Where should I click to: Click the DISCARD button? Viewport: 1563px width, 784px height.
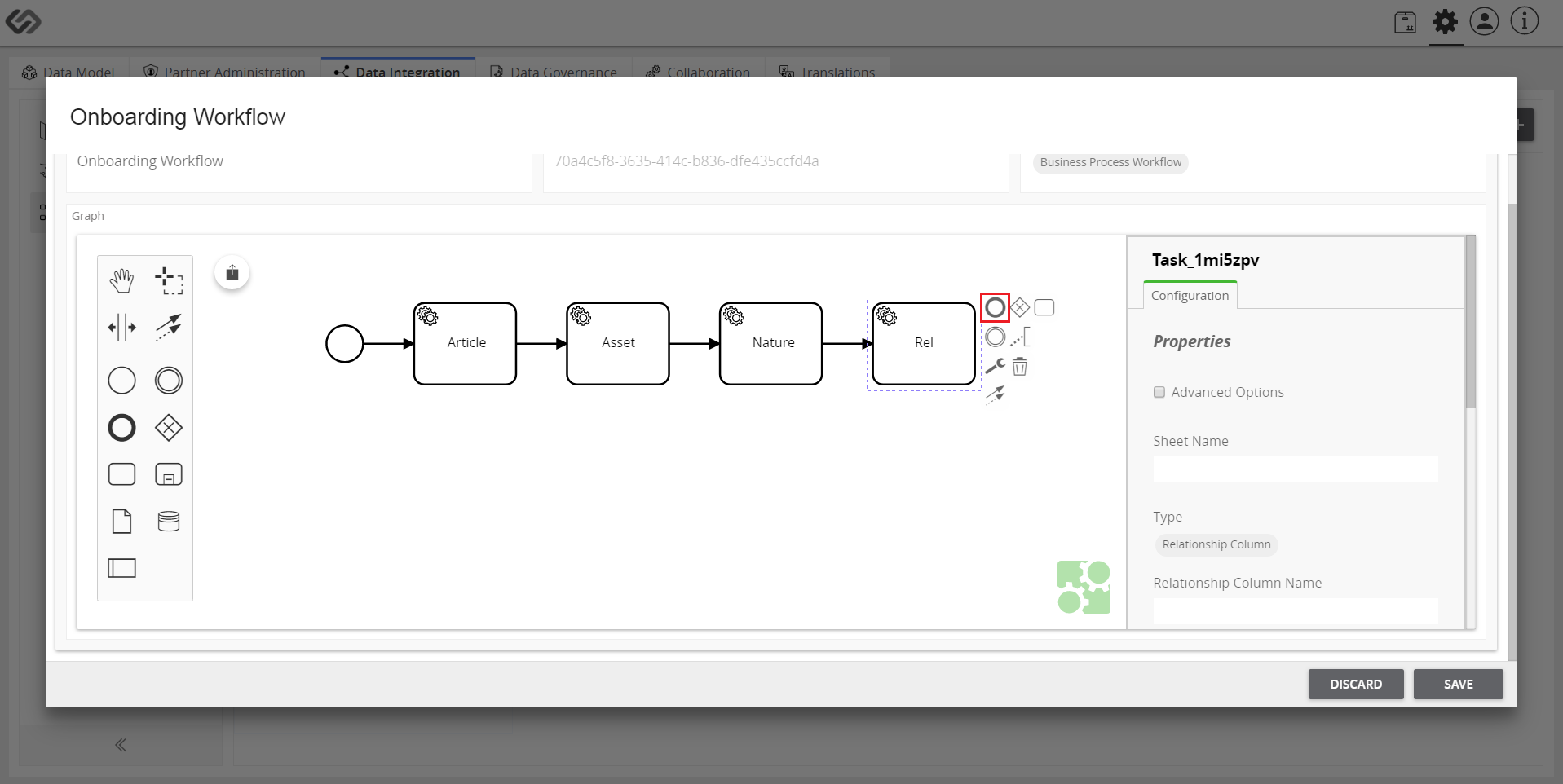(1356, 685)
